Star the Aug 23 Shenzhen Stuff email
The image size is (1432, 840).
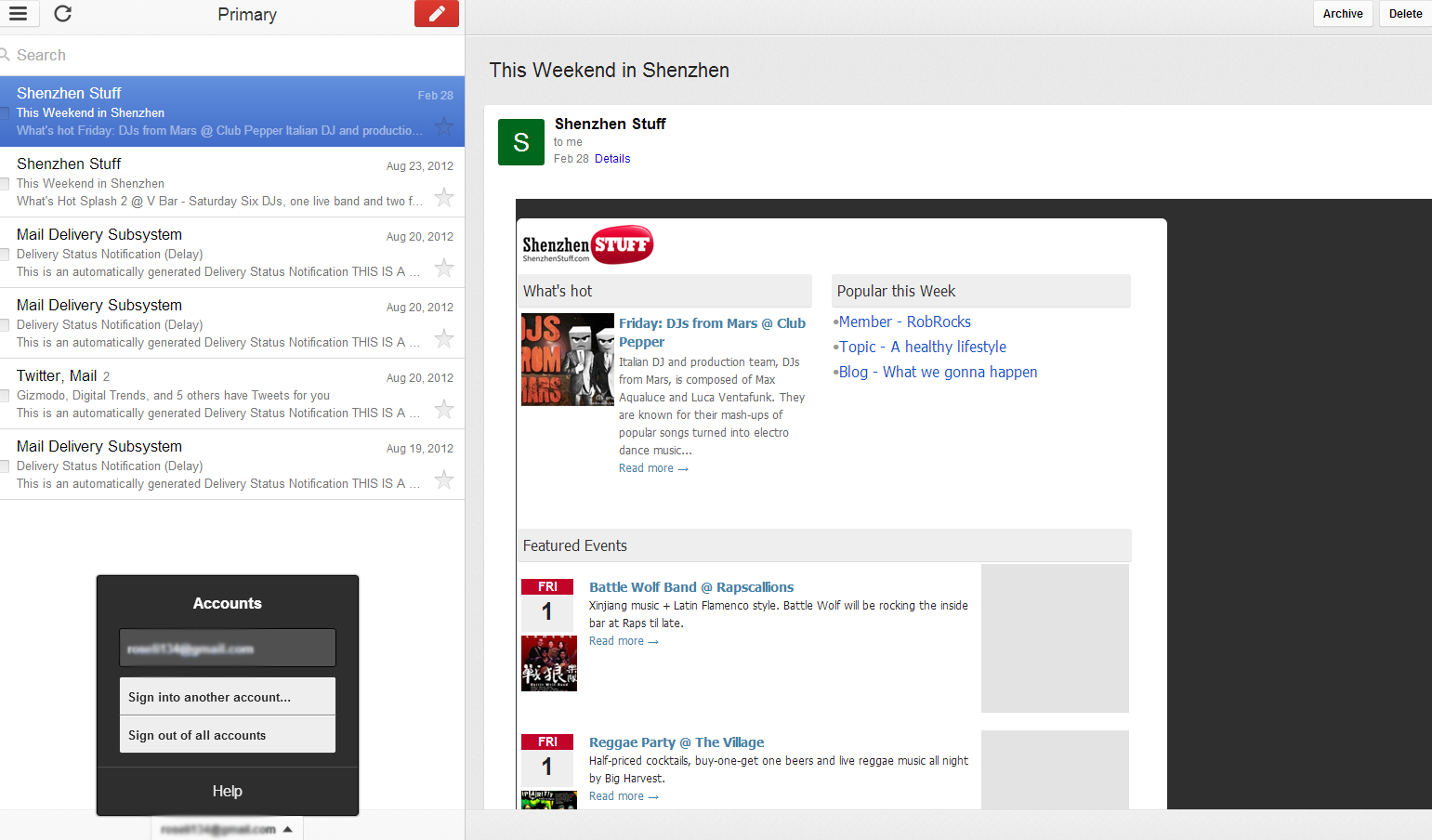tap(444, 197)
